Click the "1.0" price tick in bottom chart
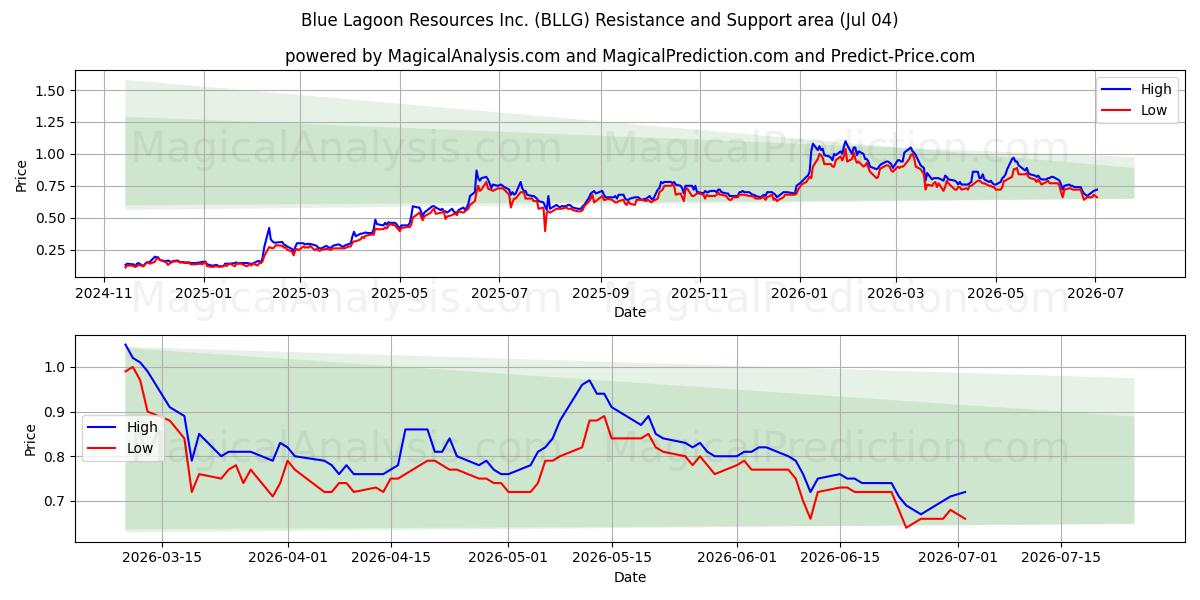Image resolution: width=1200 pixels, height=600 pixels. coord(56,368)
